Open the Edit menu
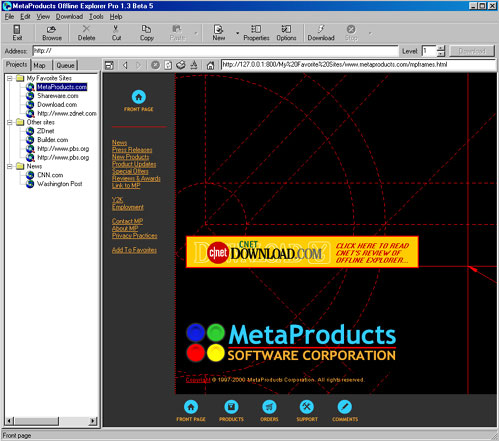This screenshot has height=441, width=499. 25,17
